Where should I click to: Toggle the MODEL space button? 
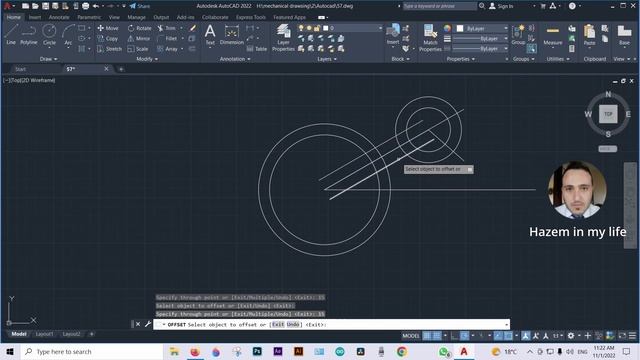411,336
